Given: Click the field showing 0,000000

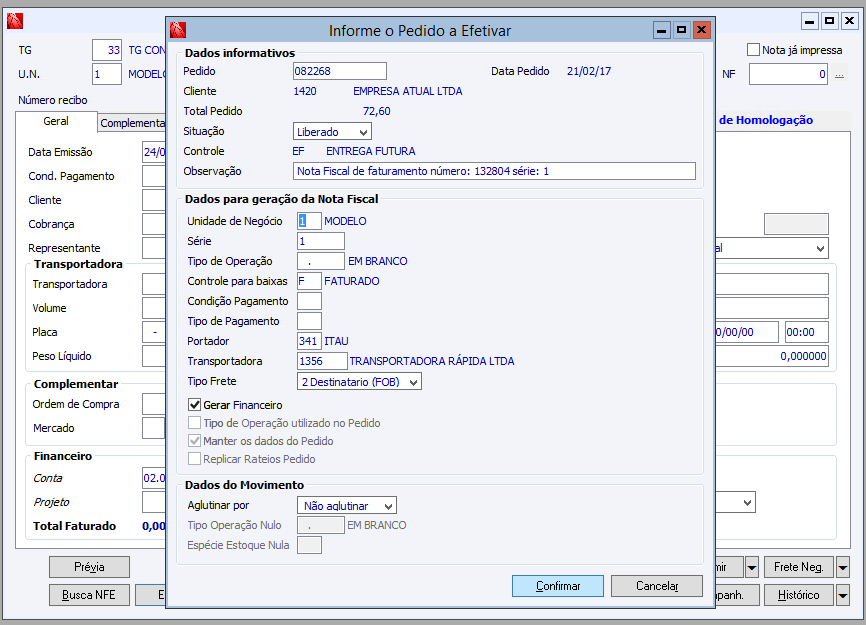Looking at the screenshot, I should (772, 356).
